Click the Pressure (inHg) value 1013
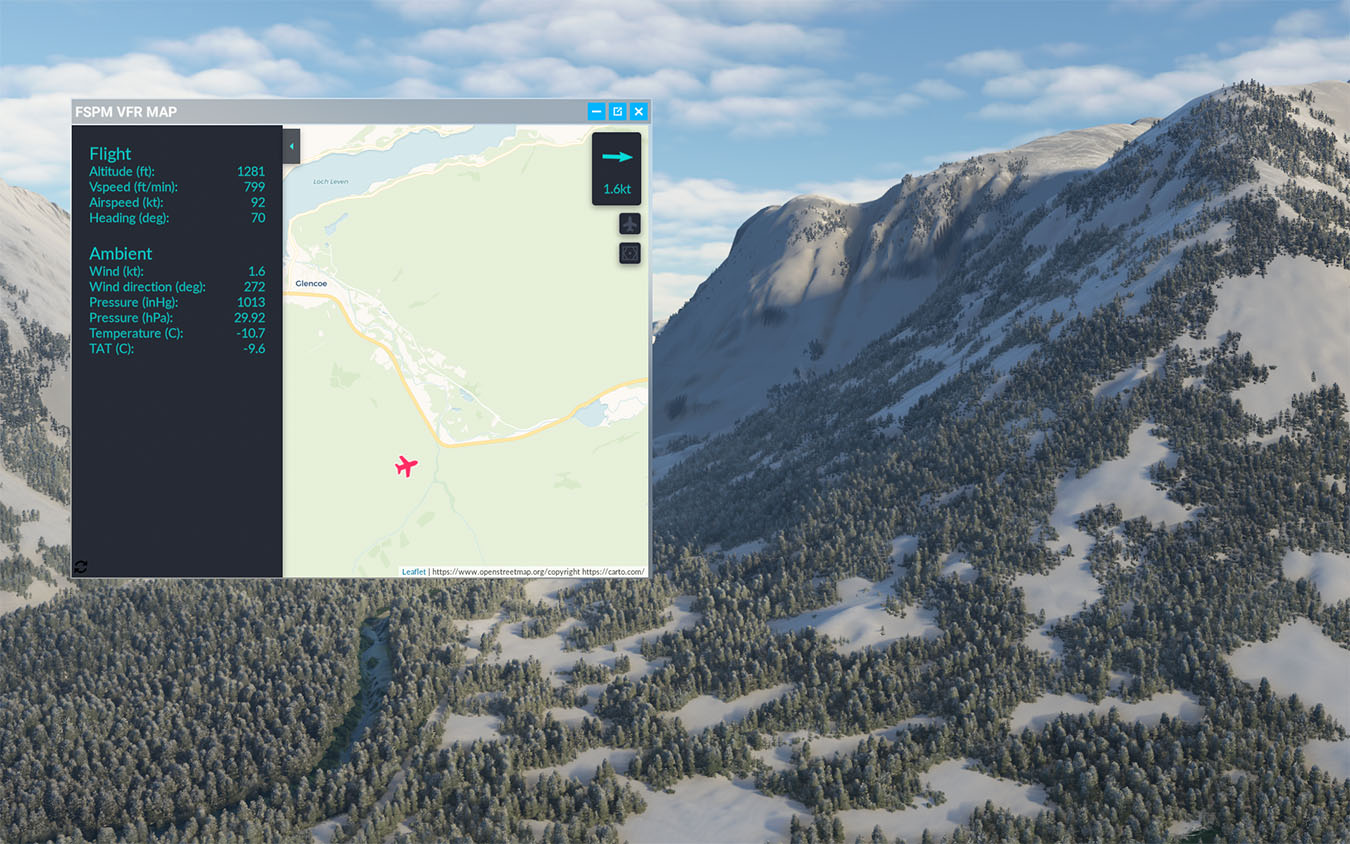The height and width of the screenshot is (844, 1350). [x=251, y=302]
